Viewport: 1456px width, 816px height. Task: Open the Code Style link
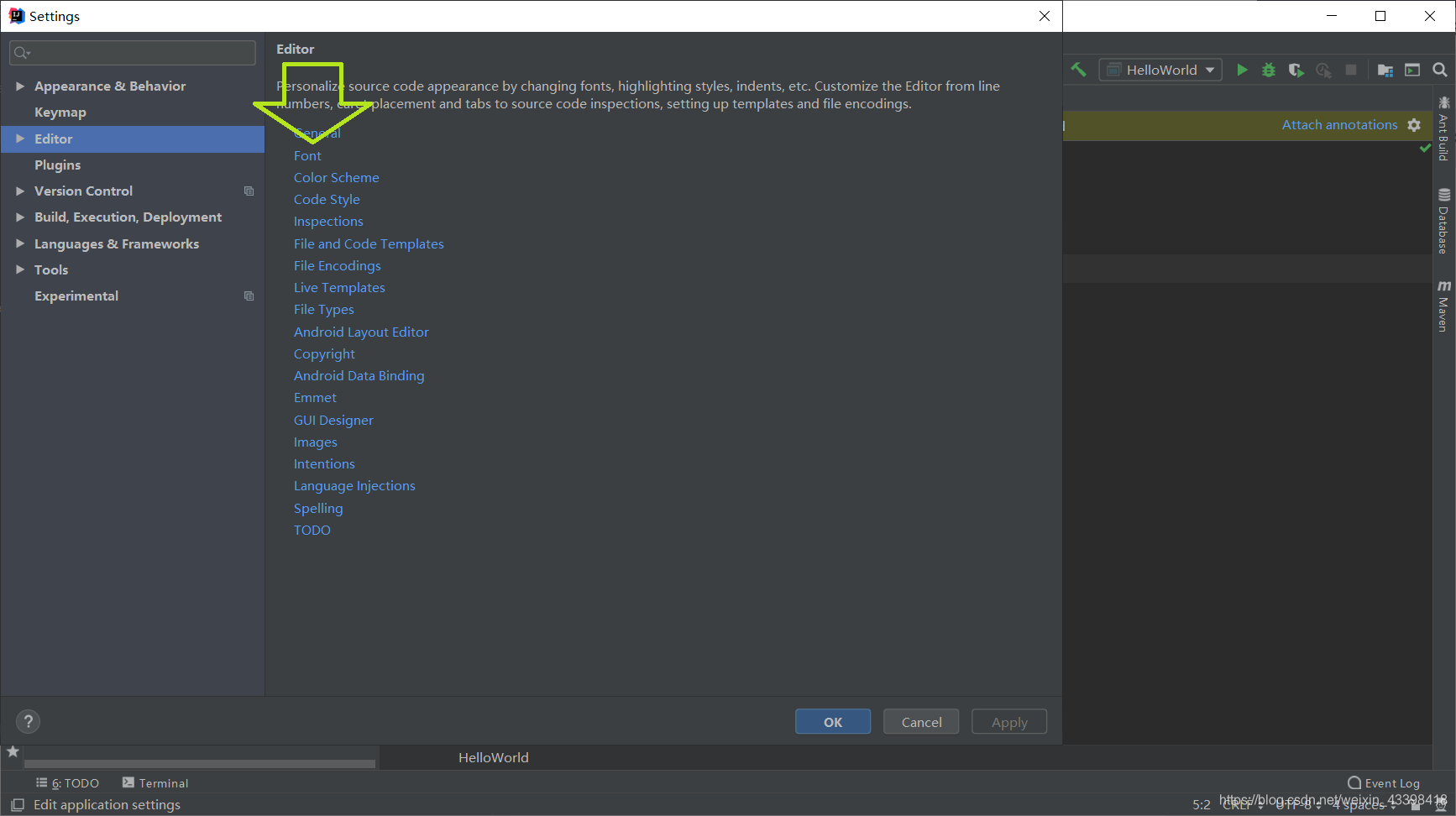point(327,200)
